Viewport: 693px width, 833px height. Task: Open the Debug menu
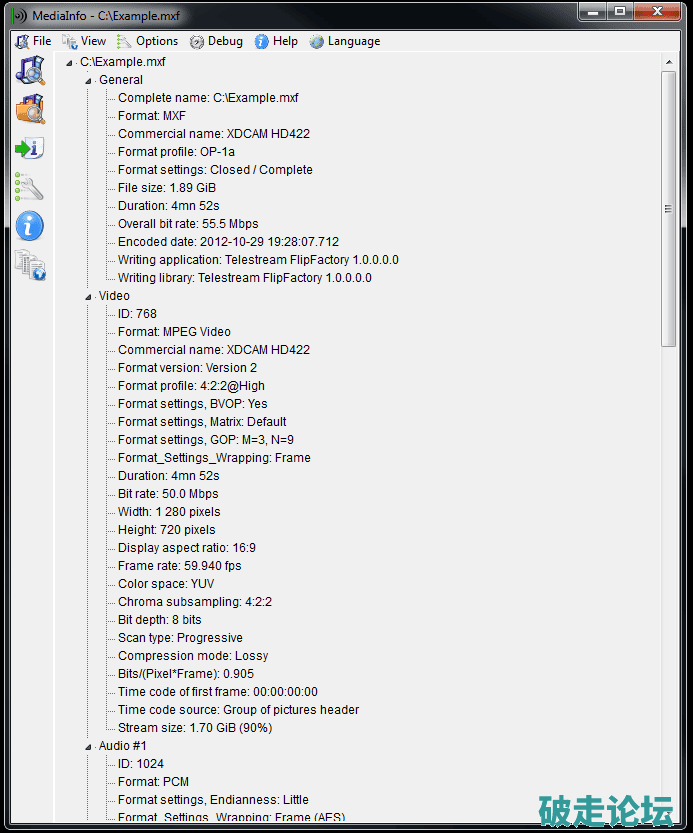(216, 41)
